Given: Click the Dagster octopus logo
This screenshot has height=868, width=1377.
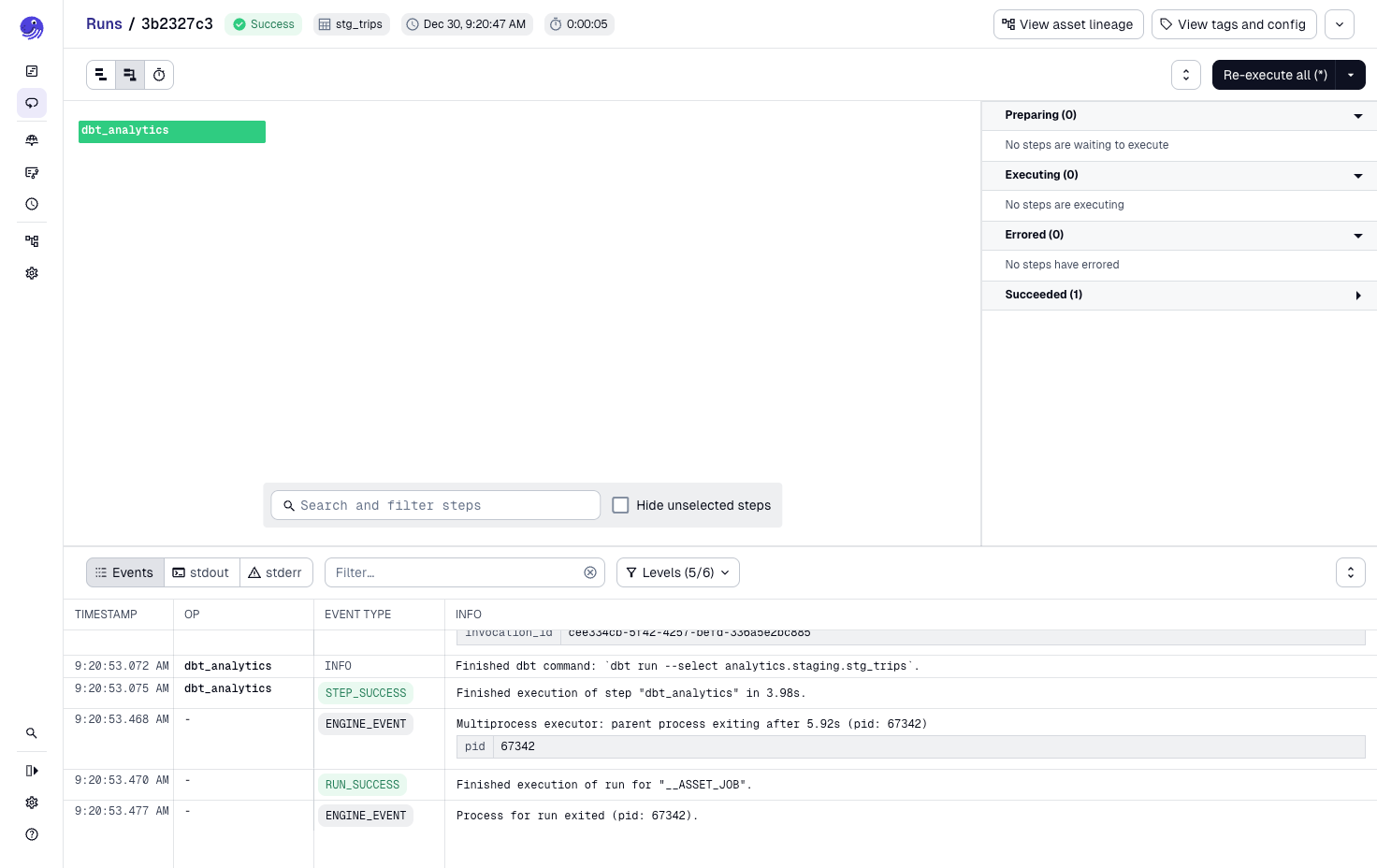Looking at the screenshot, I should point(32,28).
